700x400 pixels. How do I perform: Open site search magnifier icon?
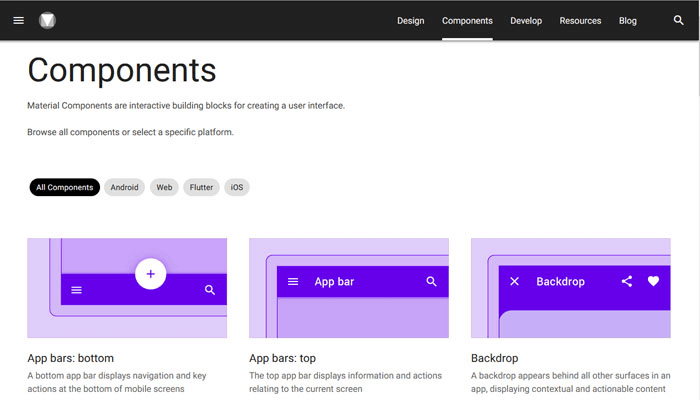tap(679, 20)
